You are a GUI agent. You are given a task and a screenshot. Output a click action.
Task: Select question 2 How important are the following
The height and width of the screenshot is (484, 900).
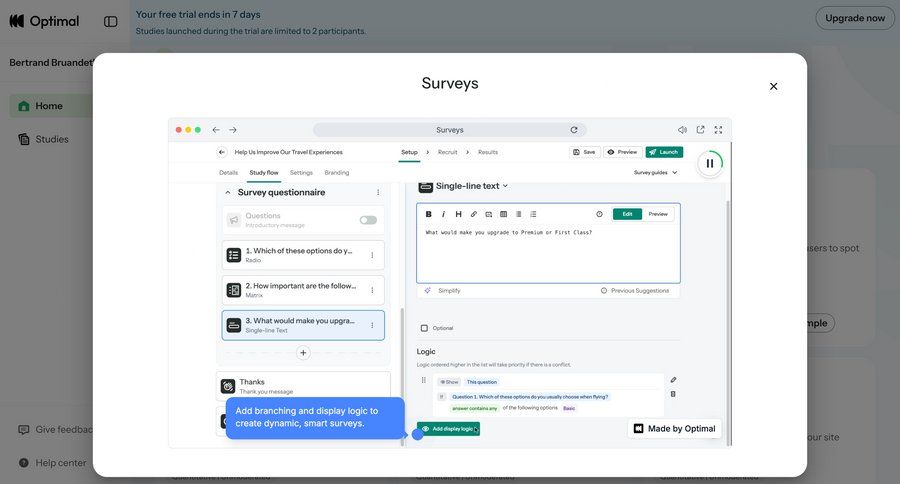pyautogui.click(x=303, y=290)
